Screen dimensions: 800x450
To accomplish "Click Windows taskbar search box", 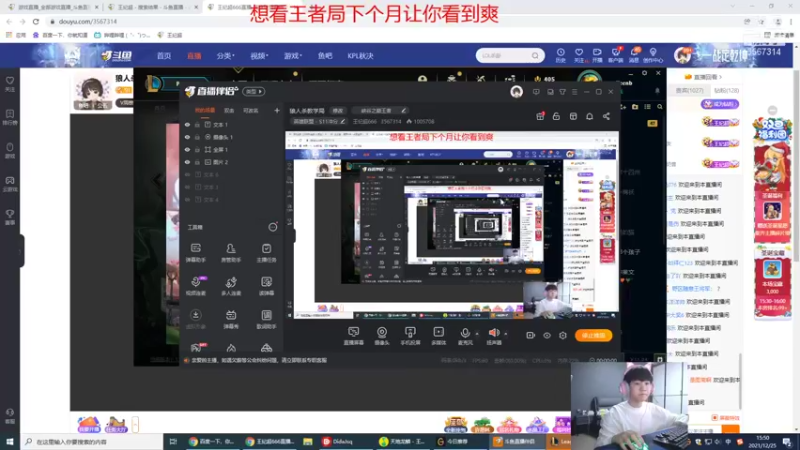I will pos(92,441).
